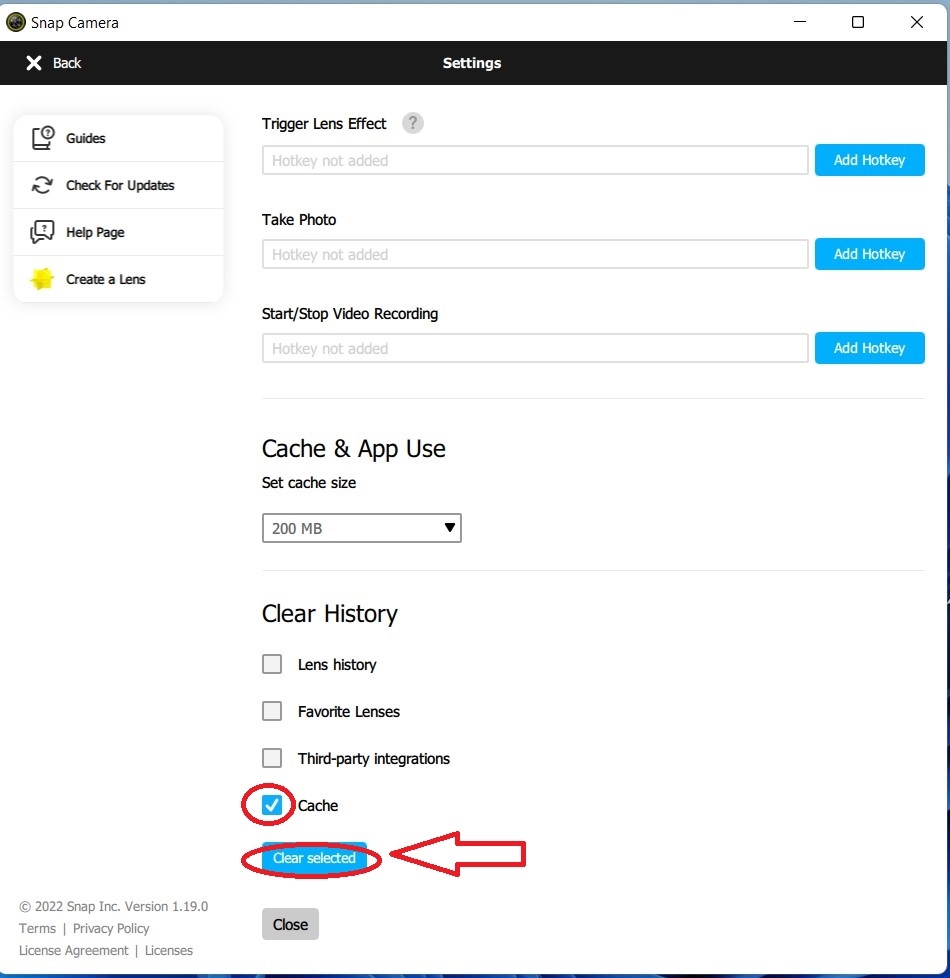The image size is (950, 978).
Task: Click the Check For Updates refresh icon
Action: click(42, 185)
